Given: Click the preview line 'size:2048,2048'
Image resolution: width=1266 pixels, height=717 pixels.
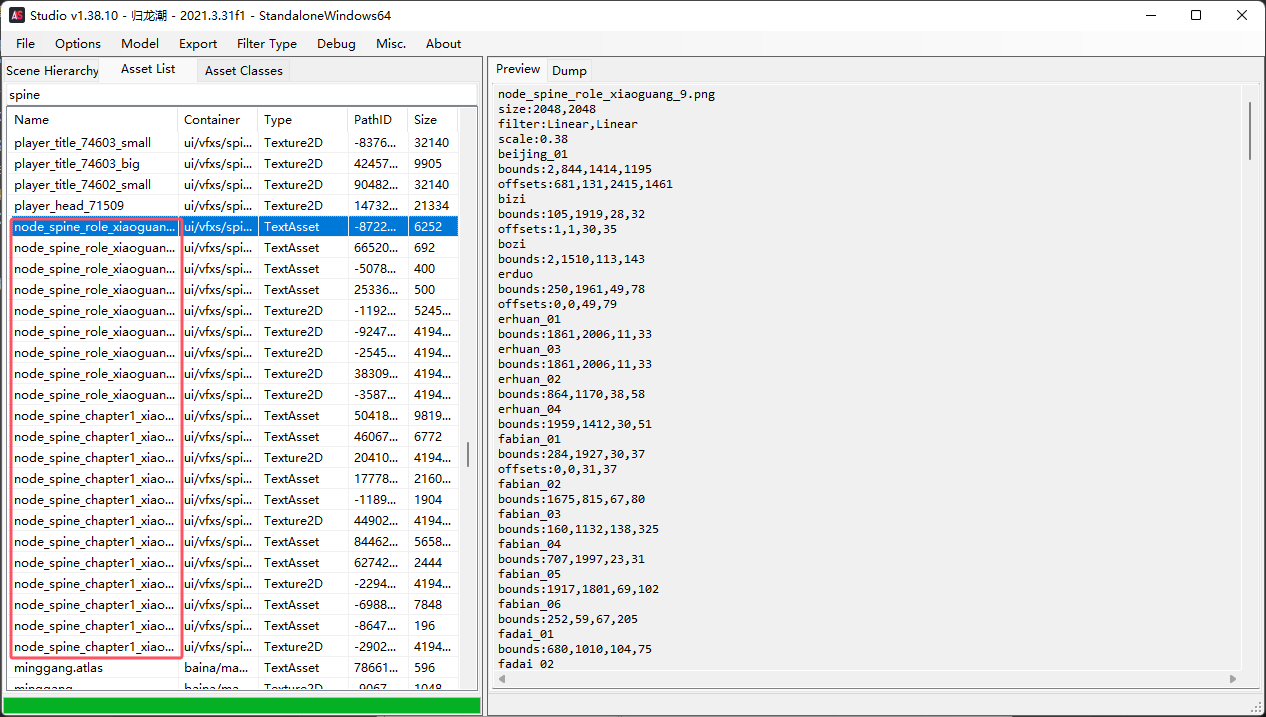Looking at the screenshot, I should click(x=547, y=109).
